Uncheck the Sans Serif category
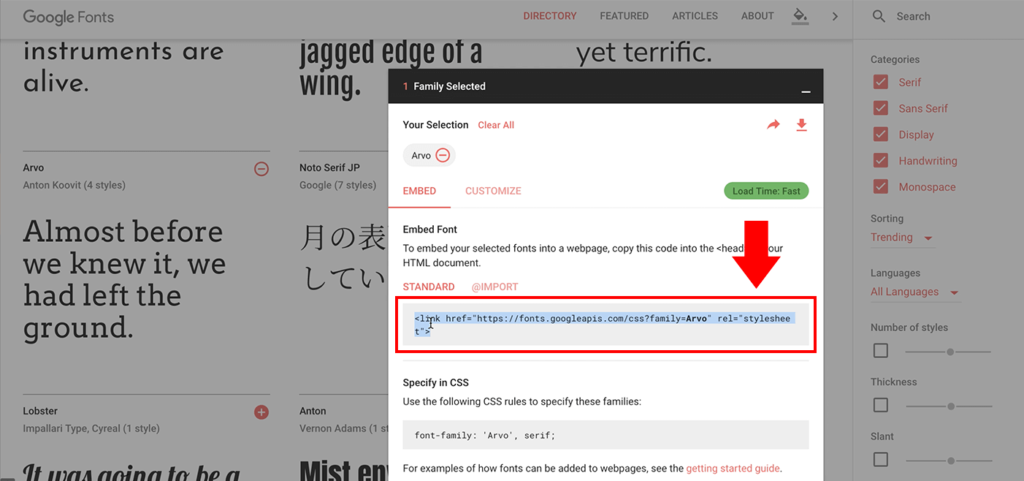Viewport: 1024px width, 481px height. [881, 109]
